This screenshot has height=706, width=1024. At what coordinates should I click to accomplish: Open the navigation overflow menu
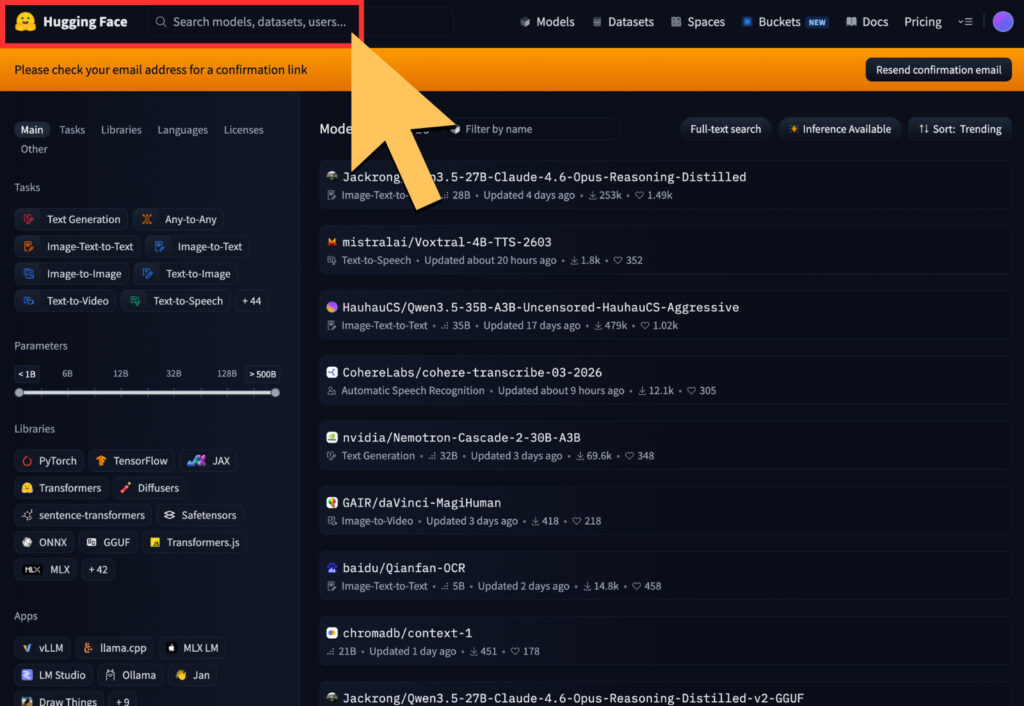pos(964,22)
